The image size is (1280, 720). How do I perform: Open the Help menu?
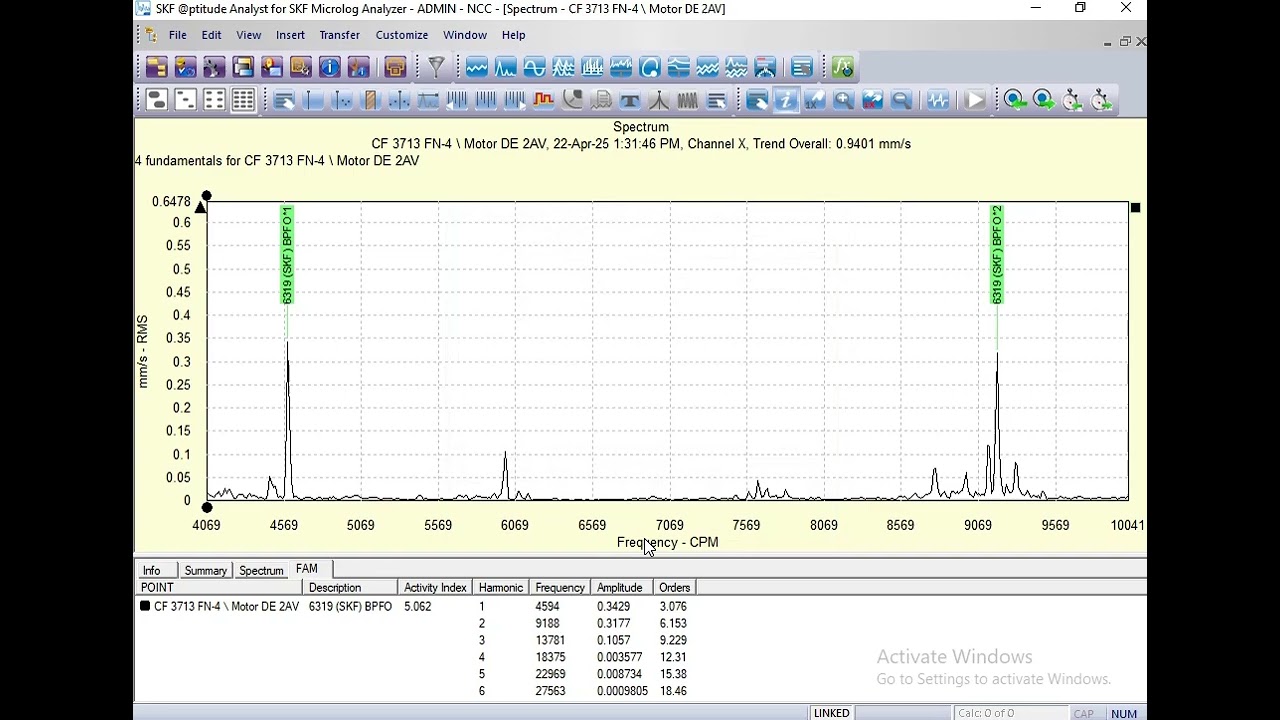point(513,35)
